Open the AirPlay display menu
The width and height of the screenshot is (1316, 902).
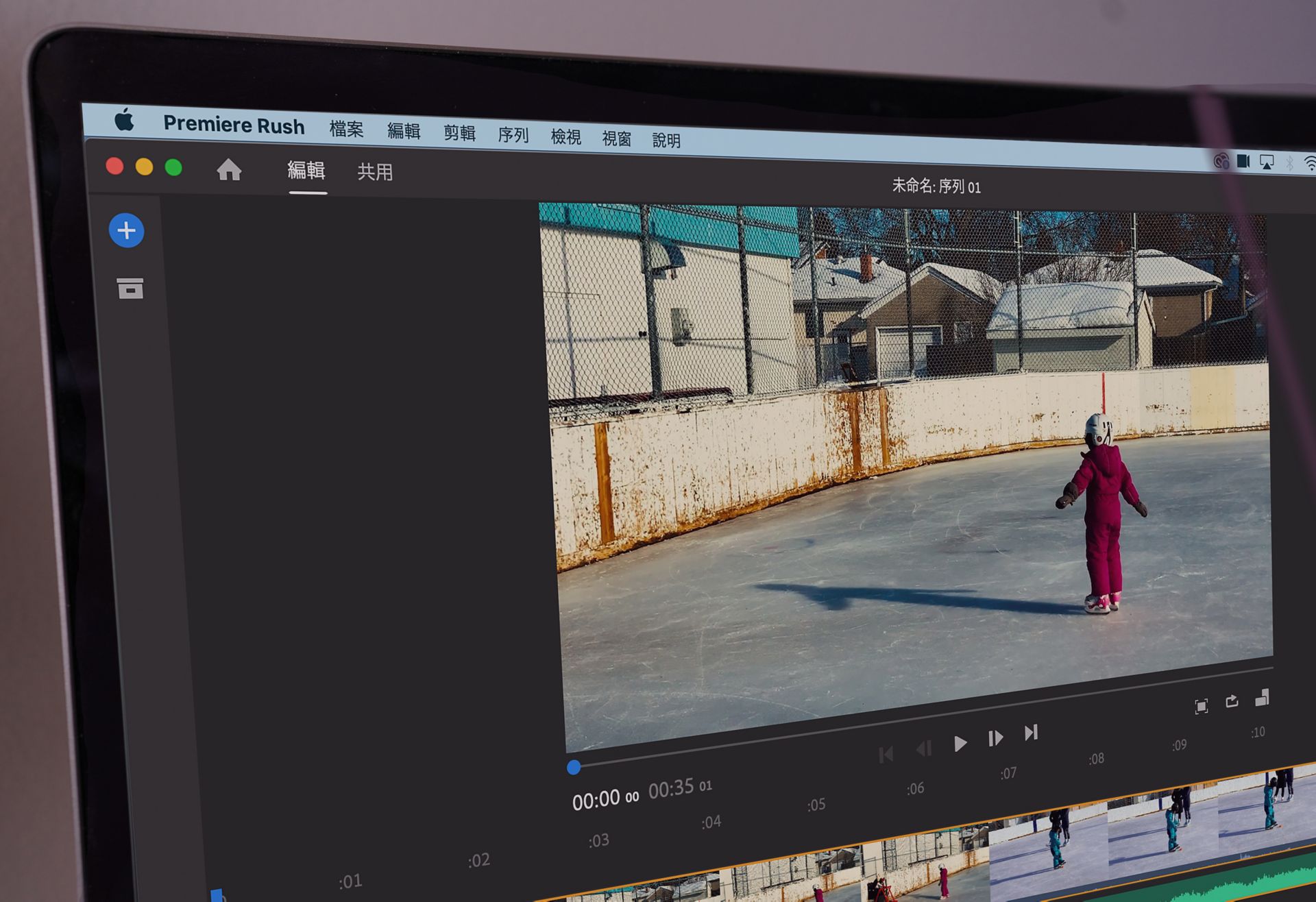(x=1267, y=161)
